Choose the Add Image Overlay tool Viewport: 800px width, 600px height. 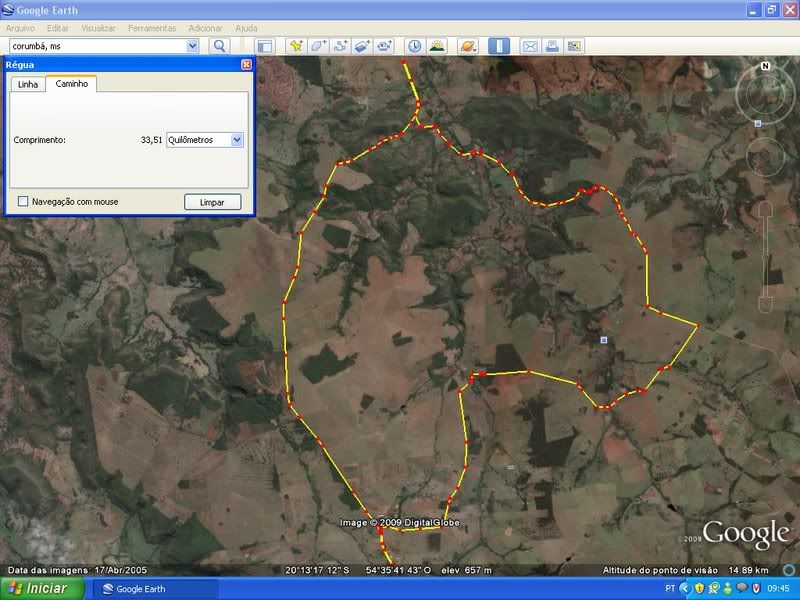362,46
